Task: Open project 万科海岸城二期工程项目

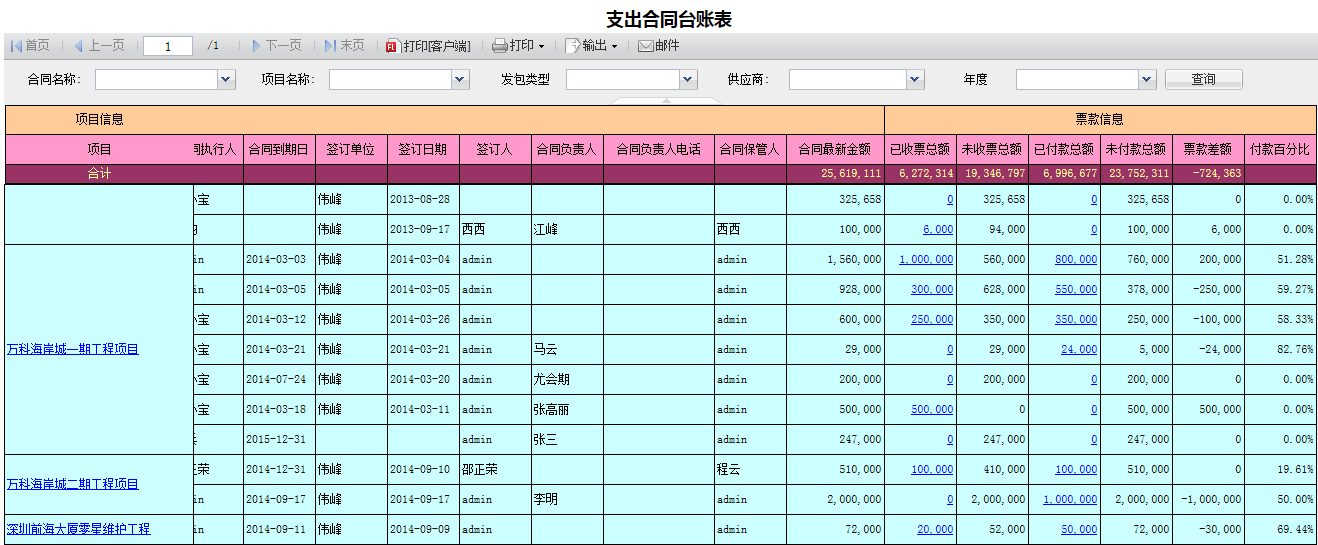Action: (73, 484)
